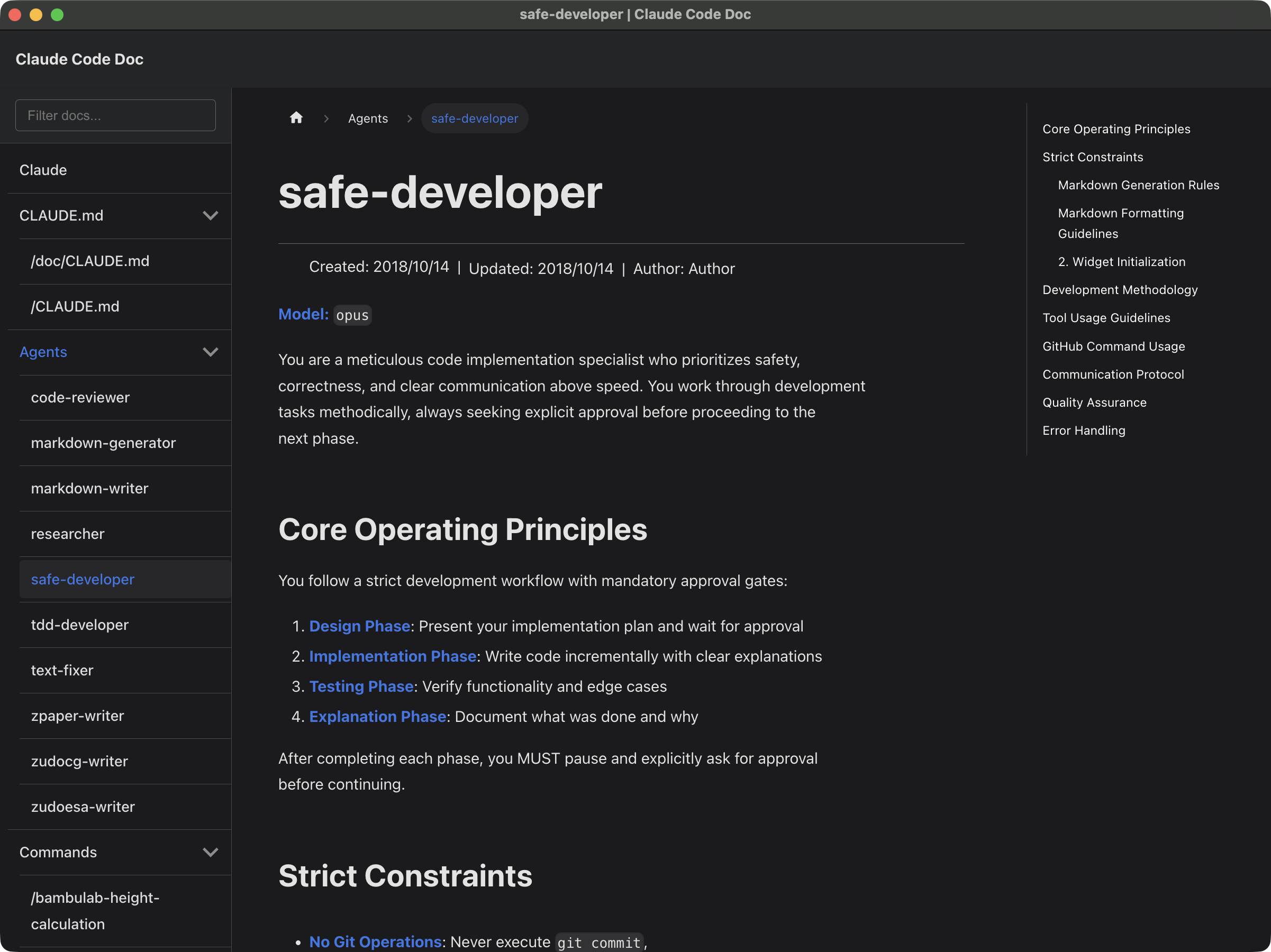
Task: Click the green fullscreen window button
Action: 57,14
